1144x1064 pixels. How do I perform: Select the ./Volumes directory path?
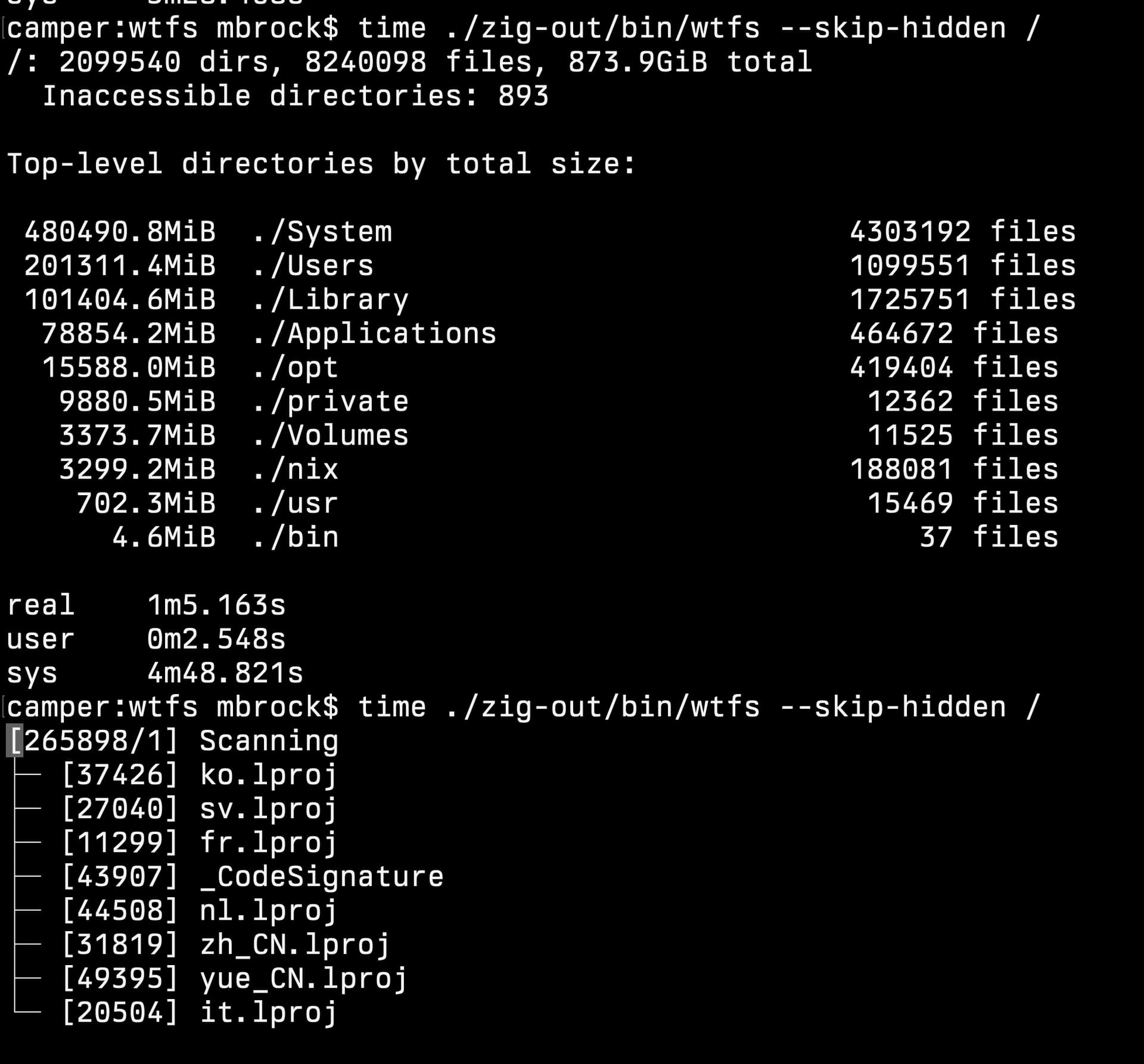331,435
